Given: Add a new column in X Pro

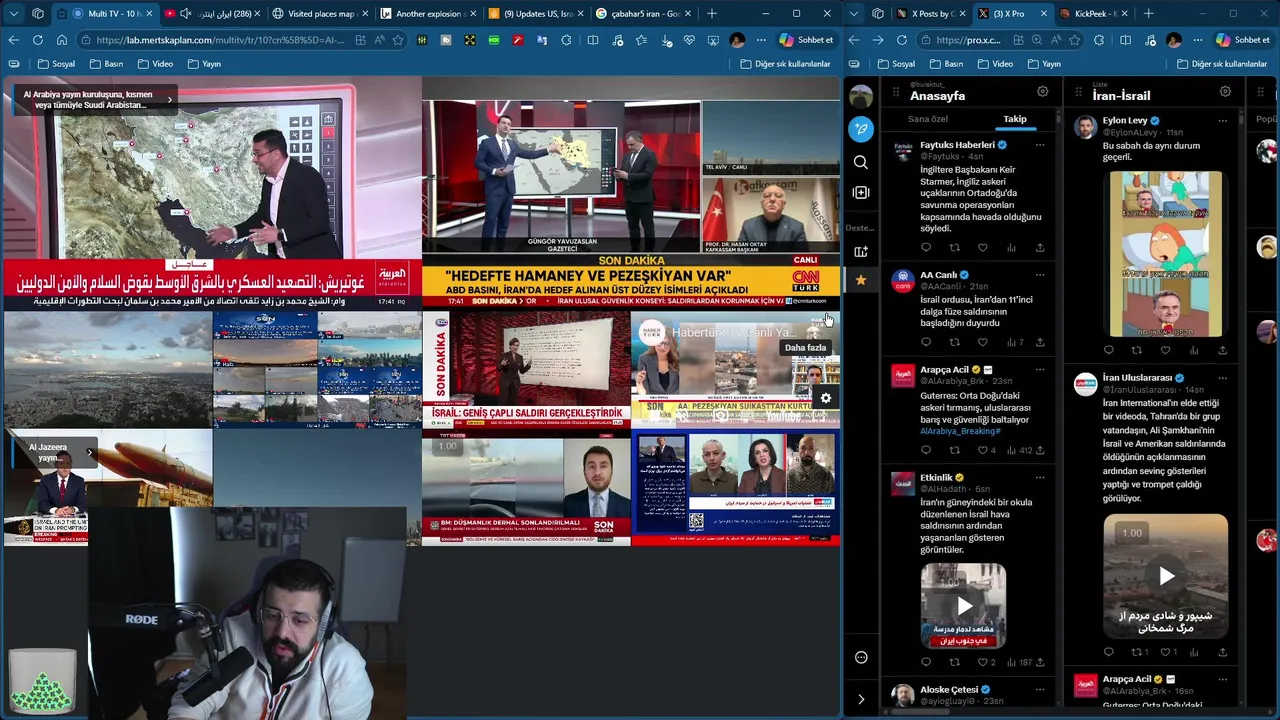Looking at the screenshot, I should pos(861,192).
